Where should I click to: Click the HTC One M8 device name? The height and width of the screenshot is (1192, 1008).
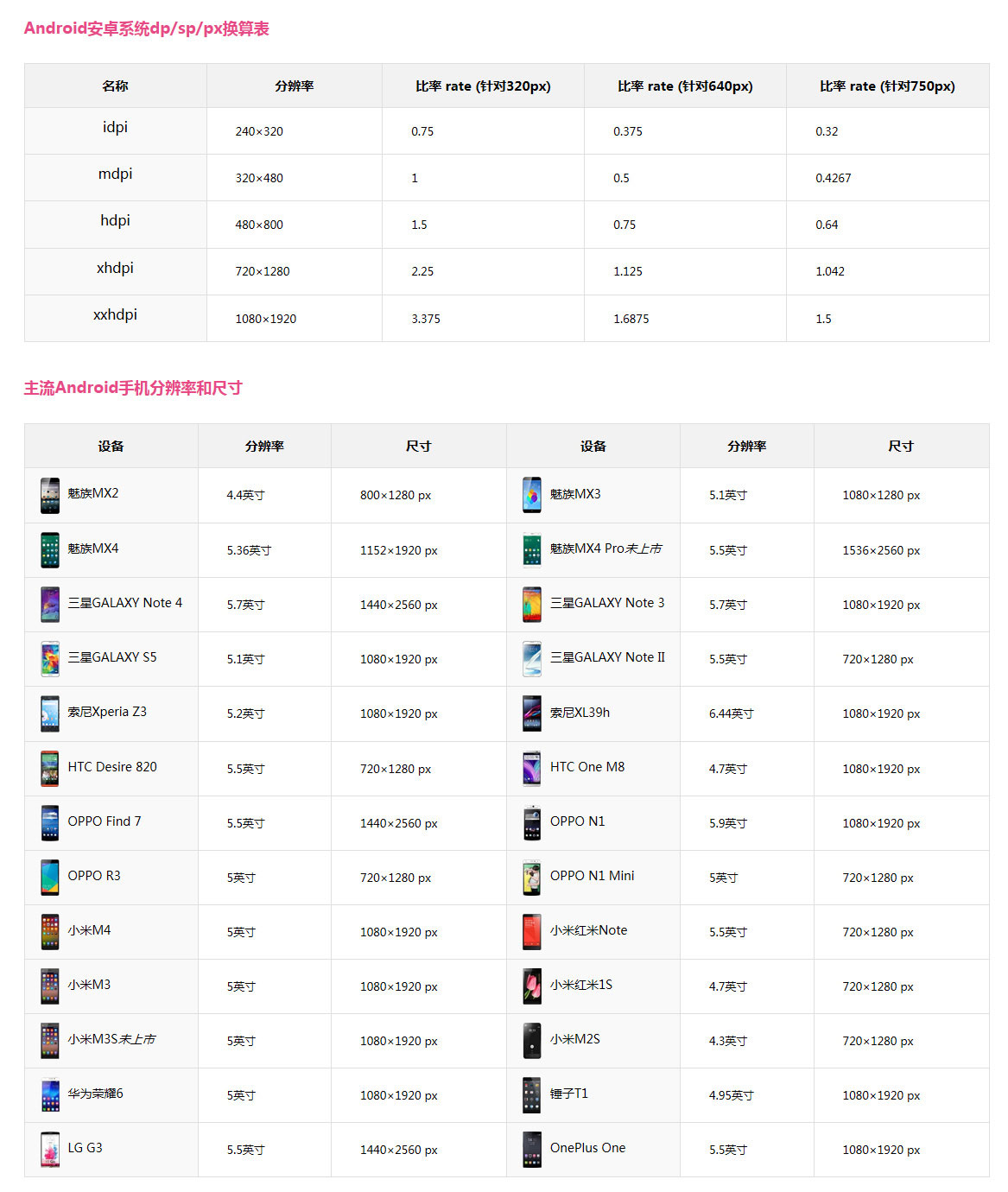[587, 767]
